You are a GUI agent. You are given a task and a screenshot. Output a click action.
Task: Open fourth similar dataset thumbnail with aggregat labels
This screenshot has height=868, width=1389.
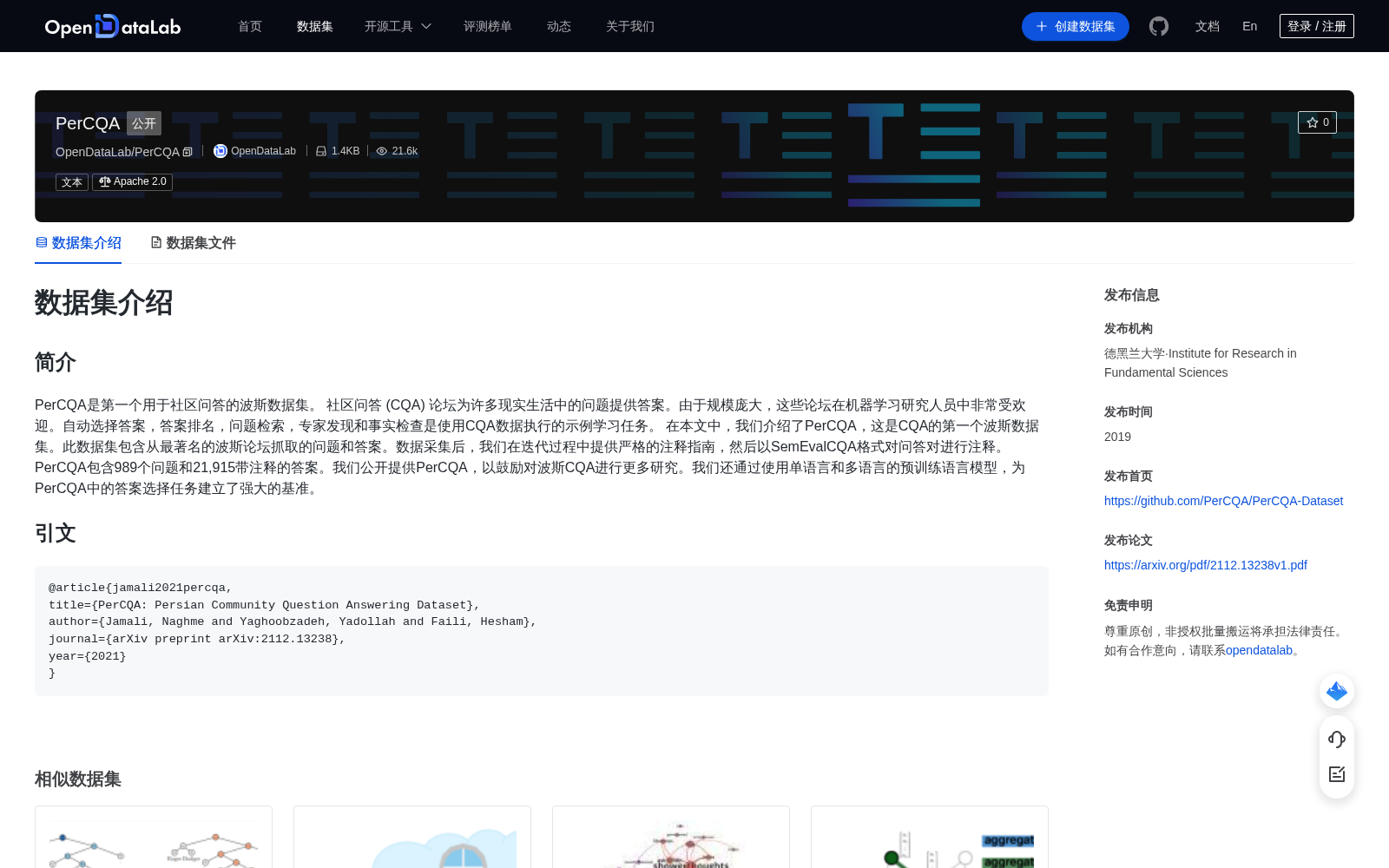[x=930, y=838]
